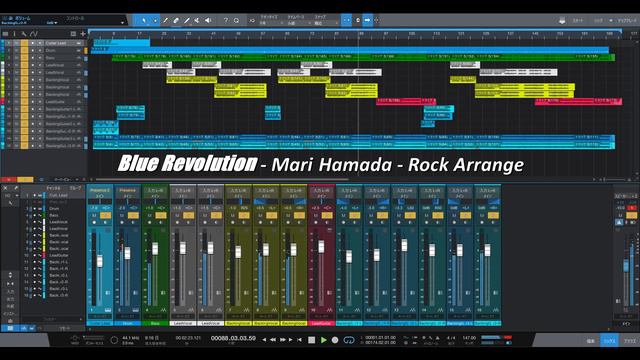Select the Line draw tool
640x360 pixels.
click(x=187, y=20)
